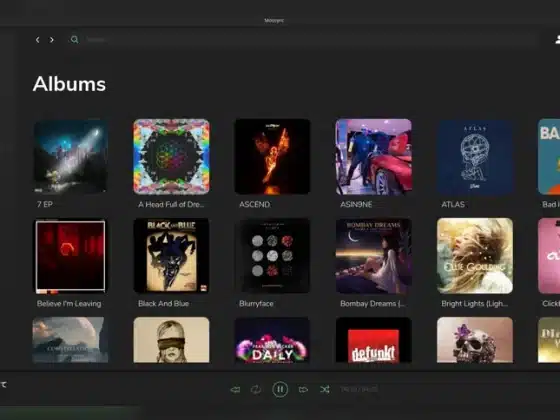Skip to the previous track

click(235, 389)
